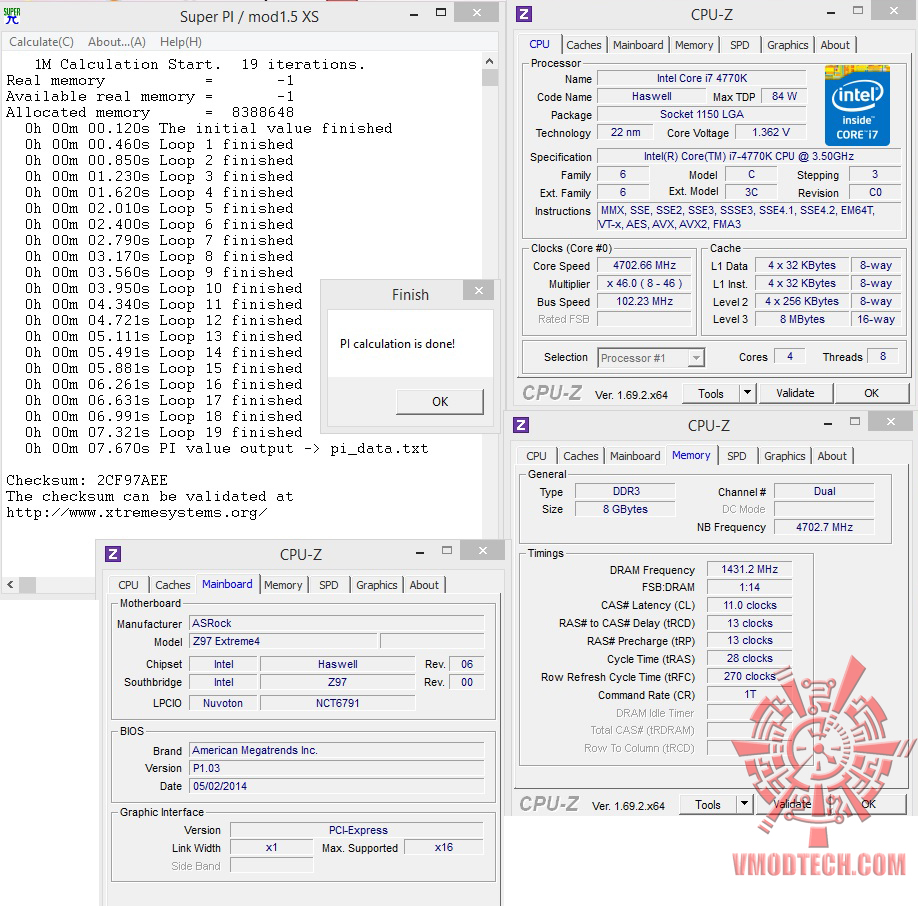
Task: Switch to Memory tab in top CPU-Z window
Action: point(694,45)
